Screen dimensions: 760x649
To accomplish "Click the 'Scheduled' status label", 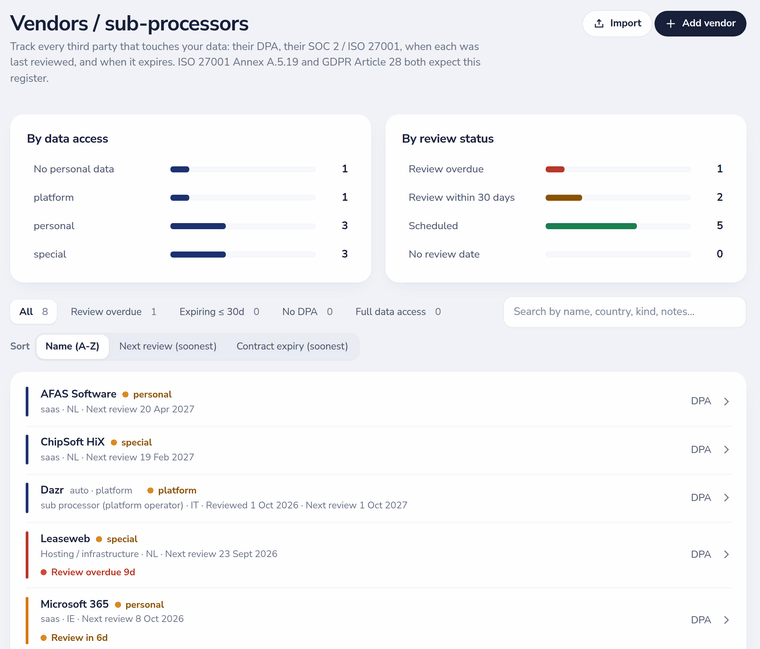I will pos(433,226).
